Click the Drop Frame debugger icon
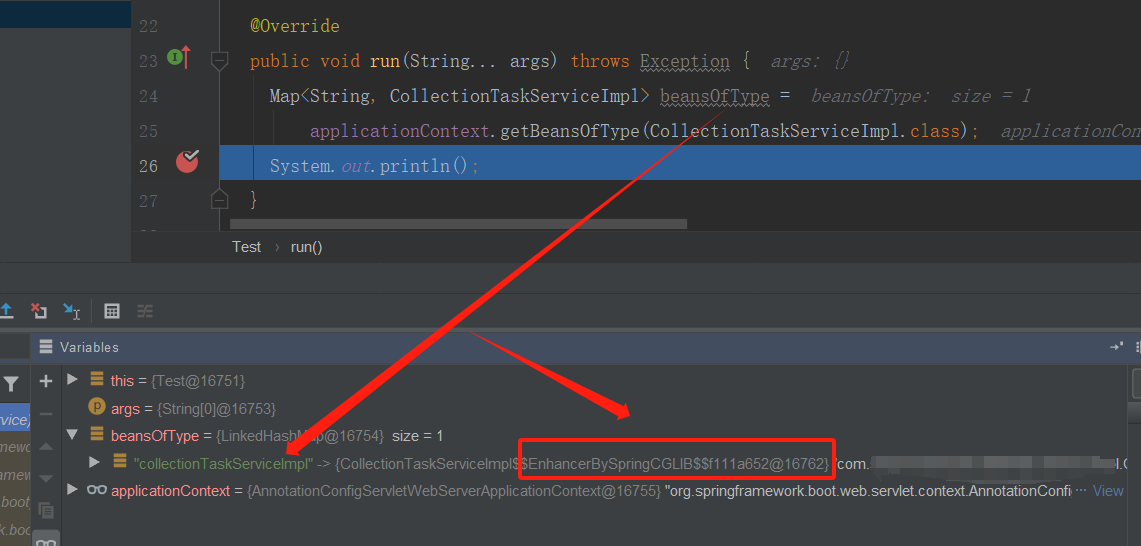Viewport: 1141px width, 546px height. pos(39,312)
